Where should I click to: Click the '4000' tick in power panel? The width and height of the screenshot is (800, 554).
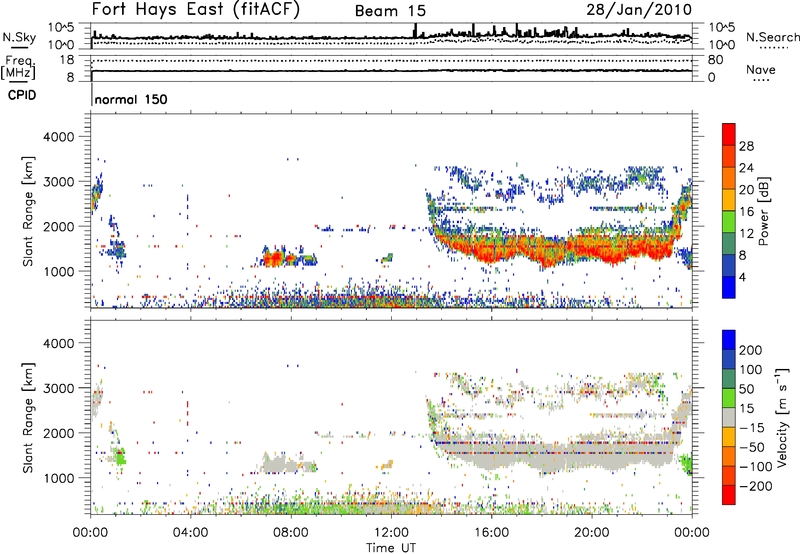pyautogui.click(x=58, y=137)
